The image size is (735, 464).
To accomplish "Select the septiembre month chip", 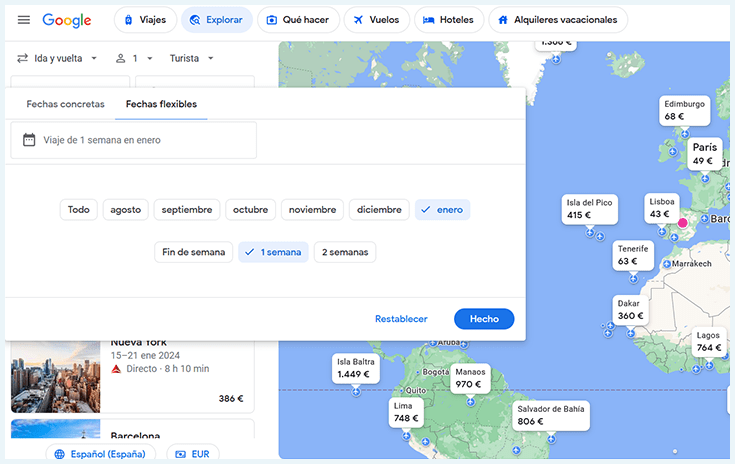I will (187, 210).
